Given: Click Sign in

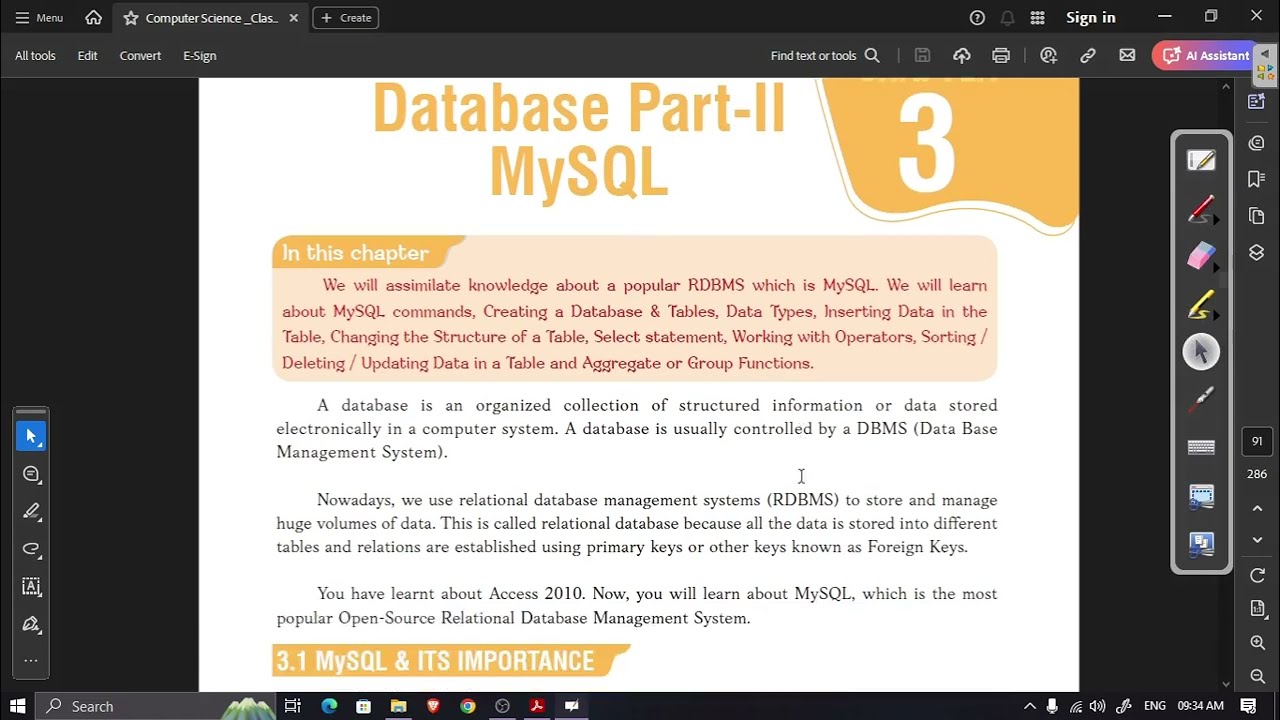Looking at the screenshot, I should 1090,18.
